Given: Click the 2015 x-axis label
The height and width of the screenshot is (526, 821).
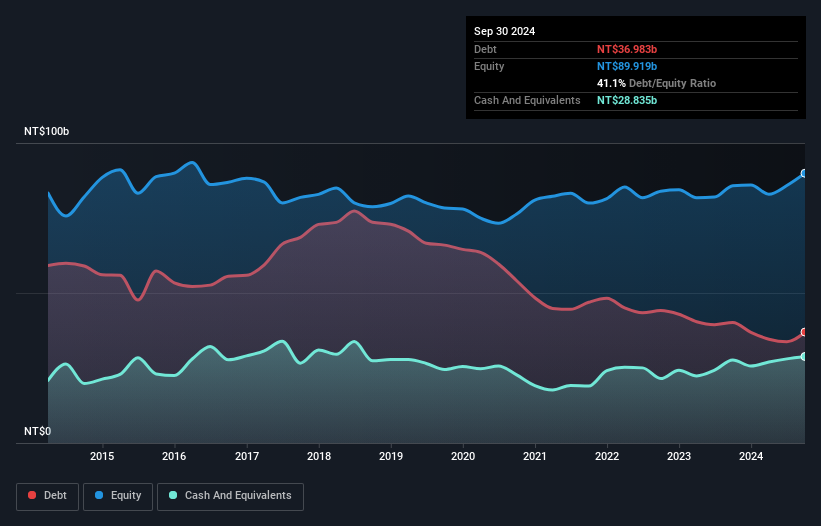Looking at the screenshot, I should [x=102, y=456].
